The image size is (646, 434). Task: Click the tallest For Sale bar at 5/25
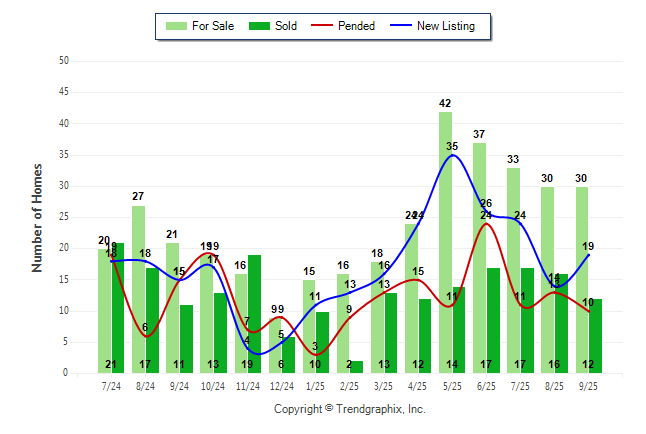(x=445, y=240)
